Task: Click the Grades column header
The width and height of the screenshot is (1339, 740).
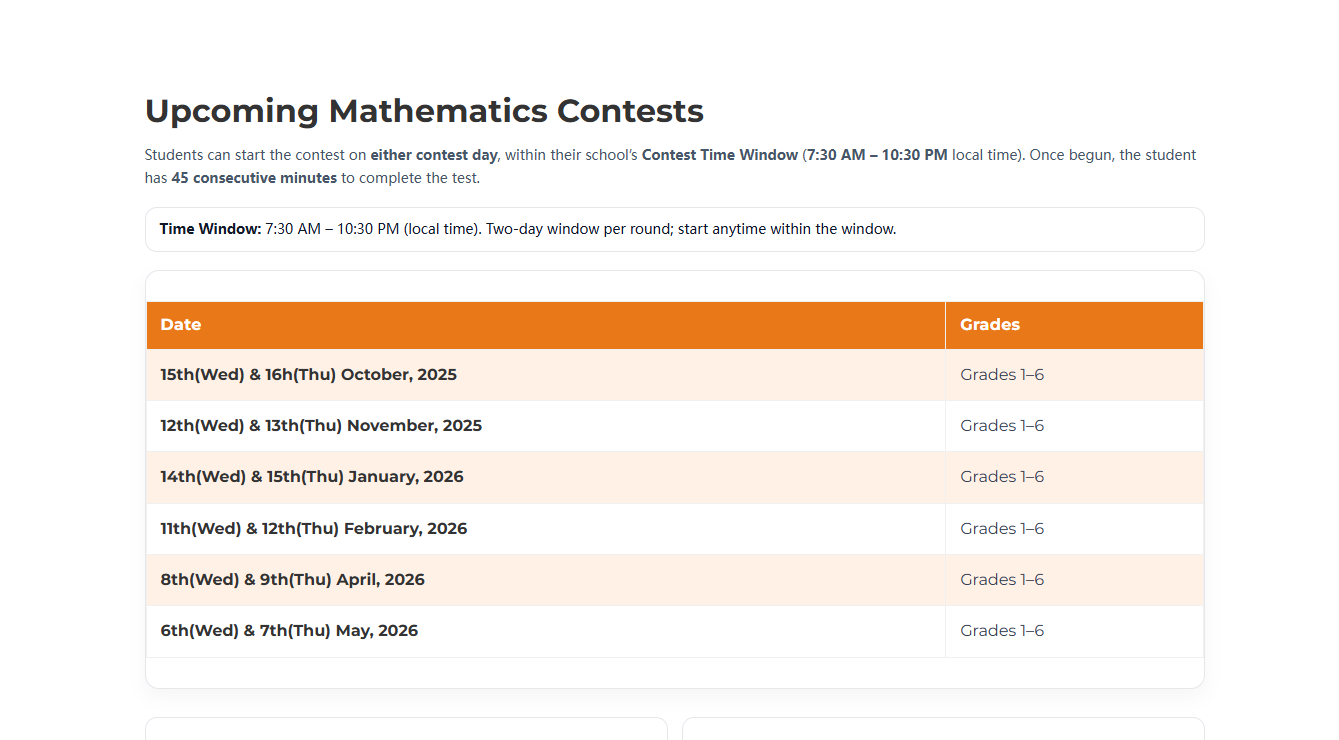Action: click(990, 325)
